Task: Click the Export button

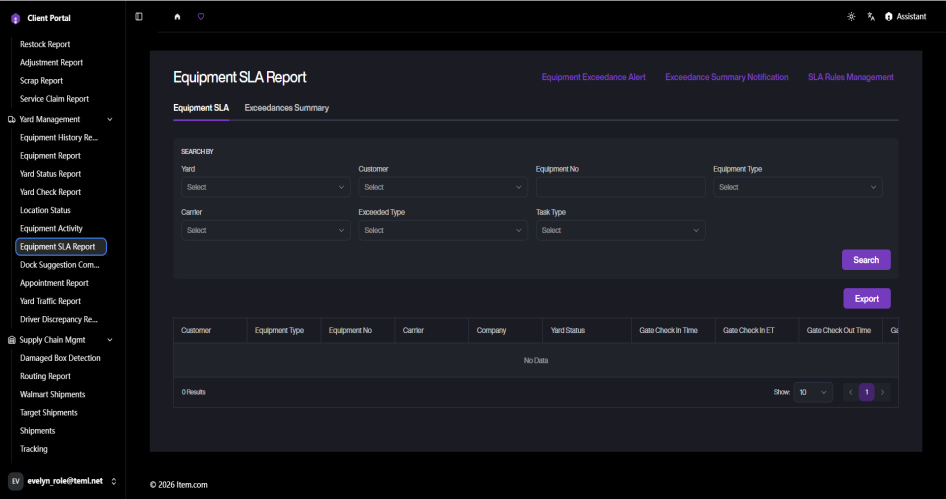Action: (x=867, y=299)
